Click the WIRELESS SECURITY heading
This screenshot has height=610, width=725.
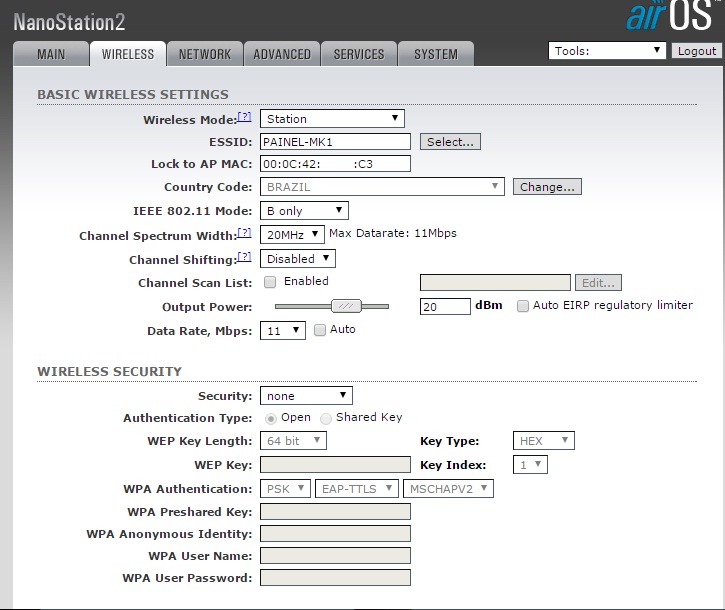point(109,371)
